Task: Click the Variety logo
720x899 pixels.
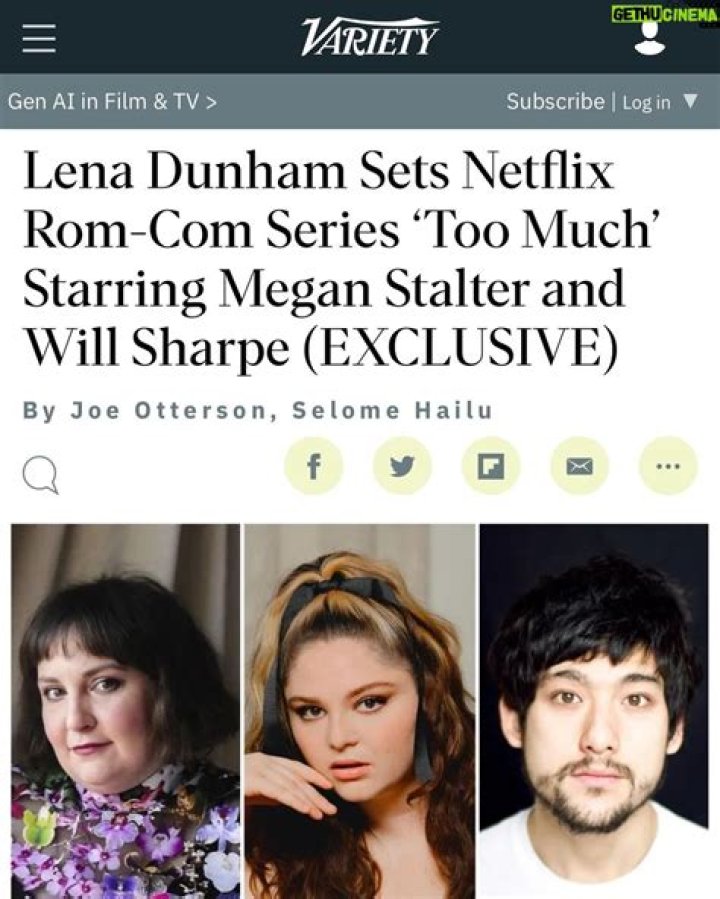Action: pos(370,37)
